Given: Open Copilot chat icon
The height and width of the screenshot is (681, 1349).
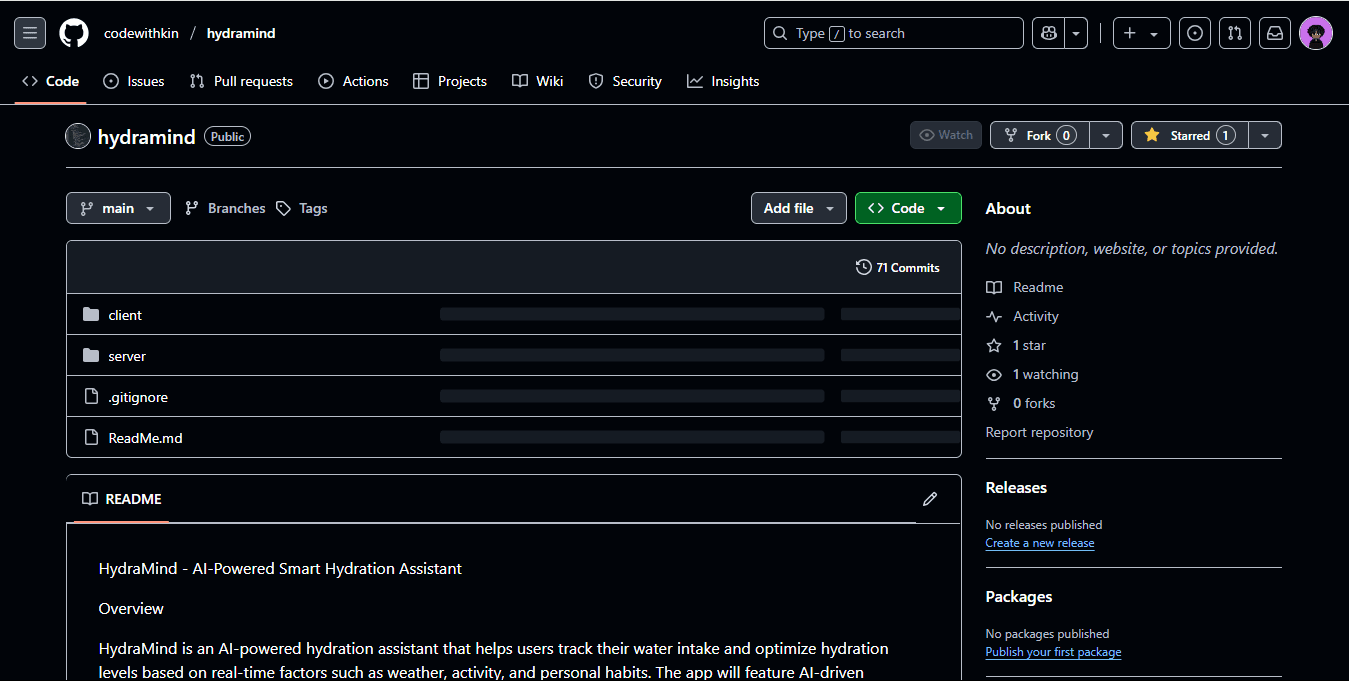Looking at the screenshot, I should point(1048,33).
